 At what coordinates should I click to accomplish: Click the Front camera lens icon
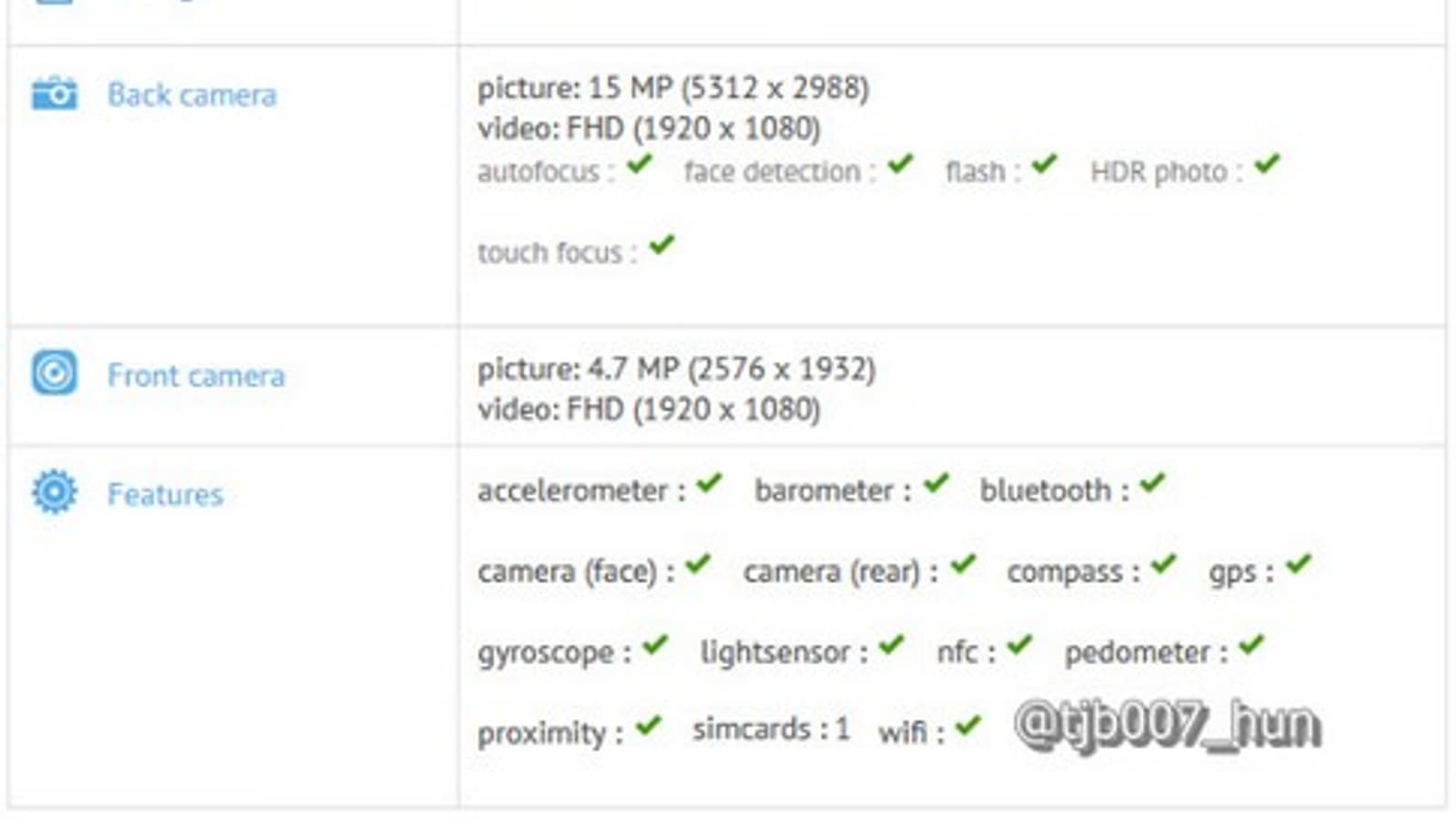click(55, 373)
